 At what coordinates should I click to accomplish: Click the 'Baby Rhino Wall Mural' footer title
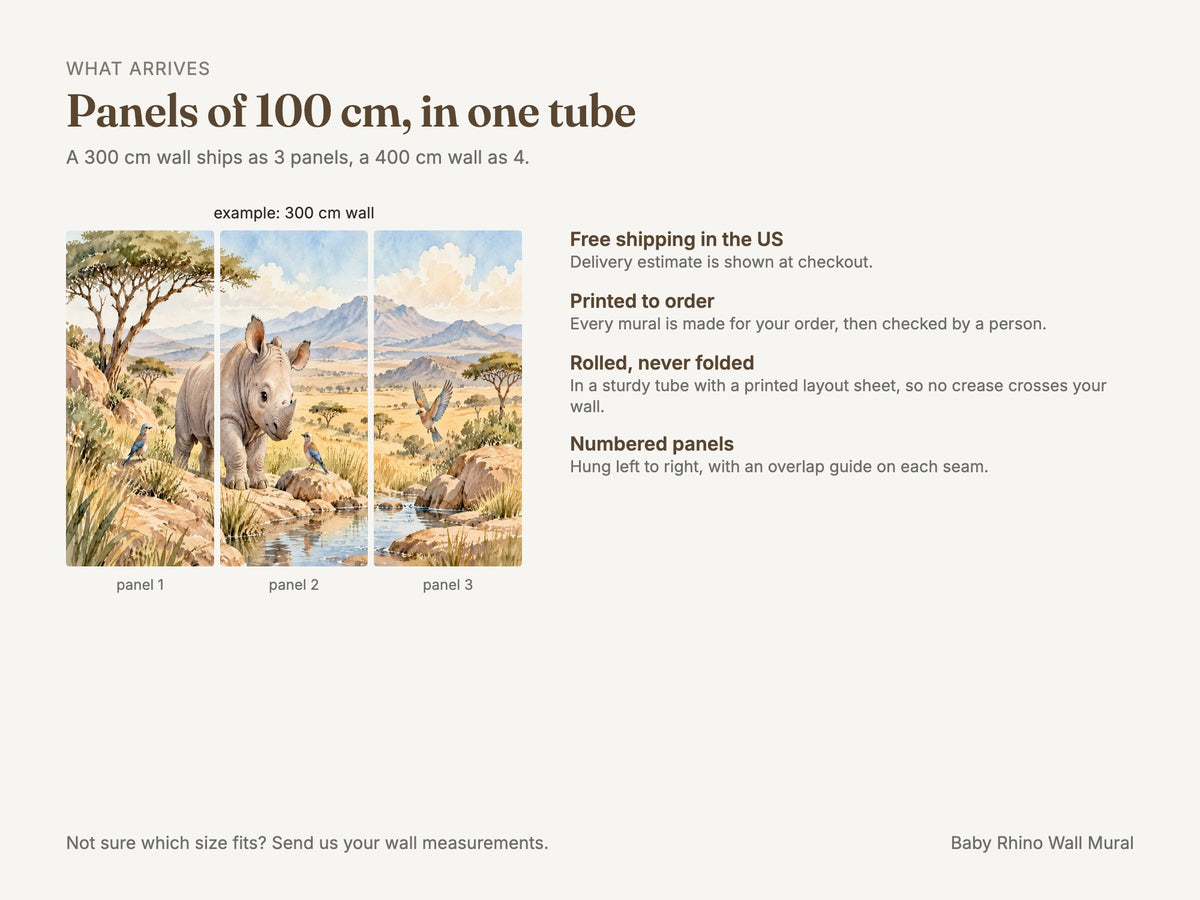click(x=1042, y=843)
